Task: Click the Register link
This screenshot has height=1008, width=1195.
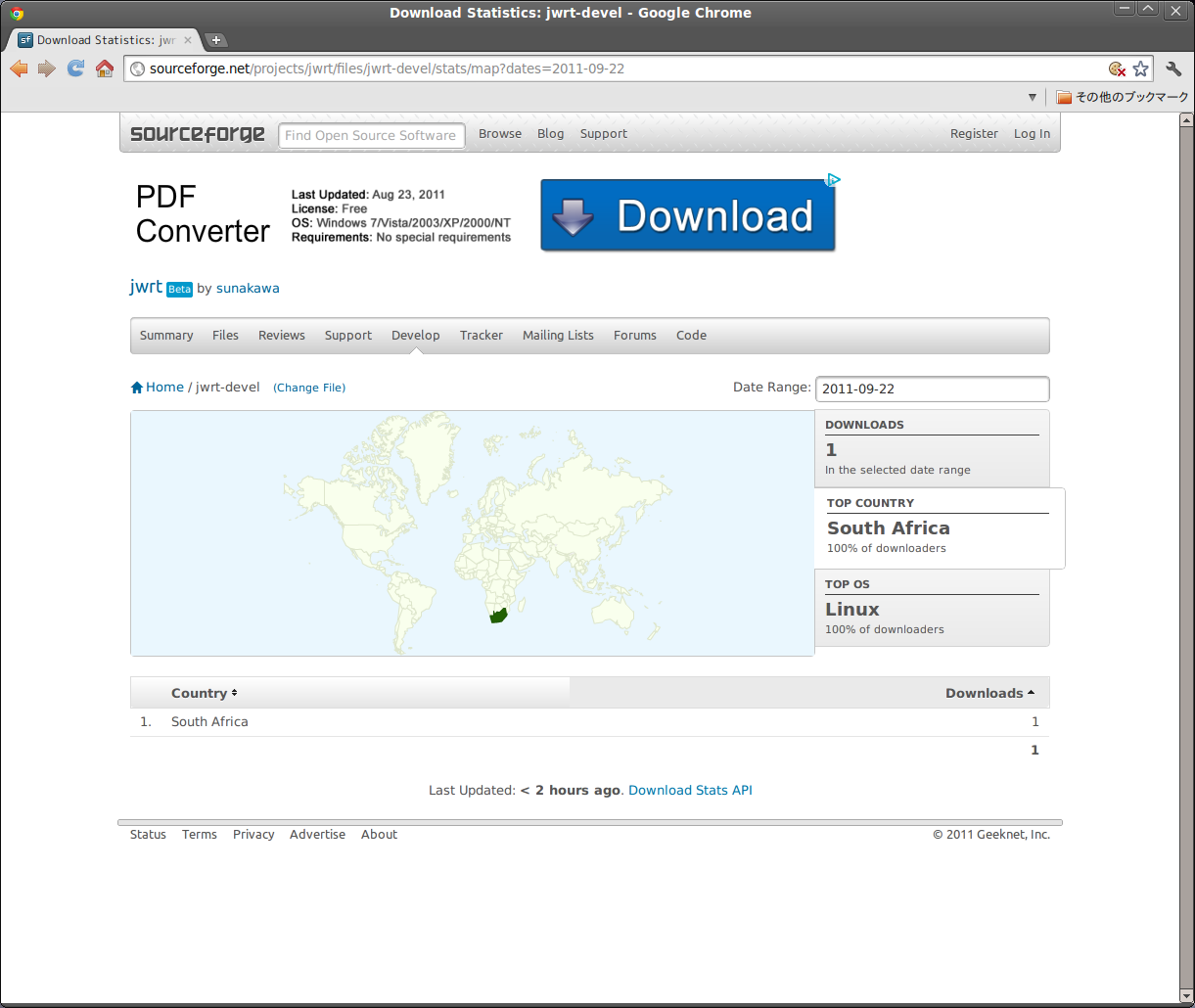Action: pos(974,134)
